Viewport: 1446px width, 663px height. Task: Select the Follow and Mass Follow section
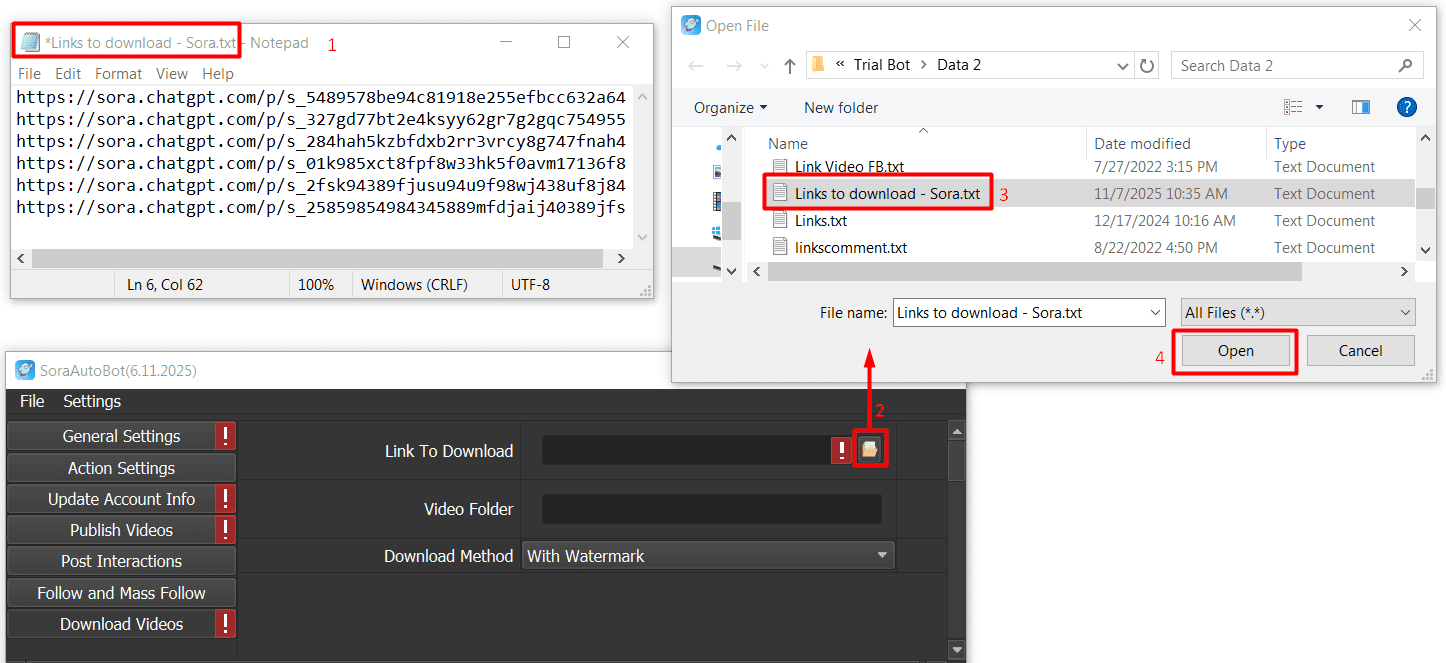pos(121,593)
